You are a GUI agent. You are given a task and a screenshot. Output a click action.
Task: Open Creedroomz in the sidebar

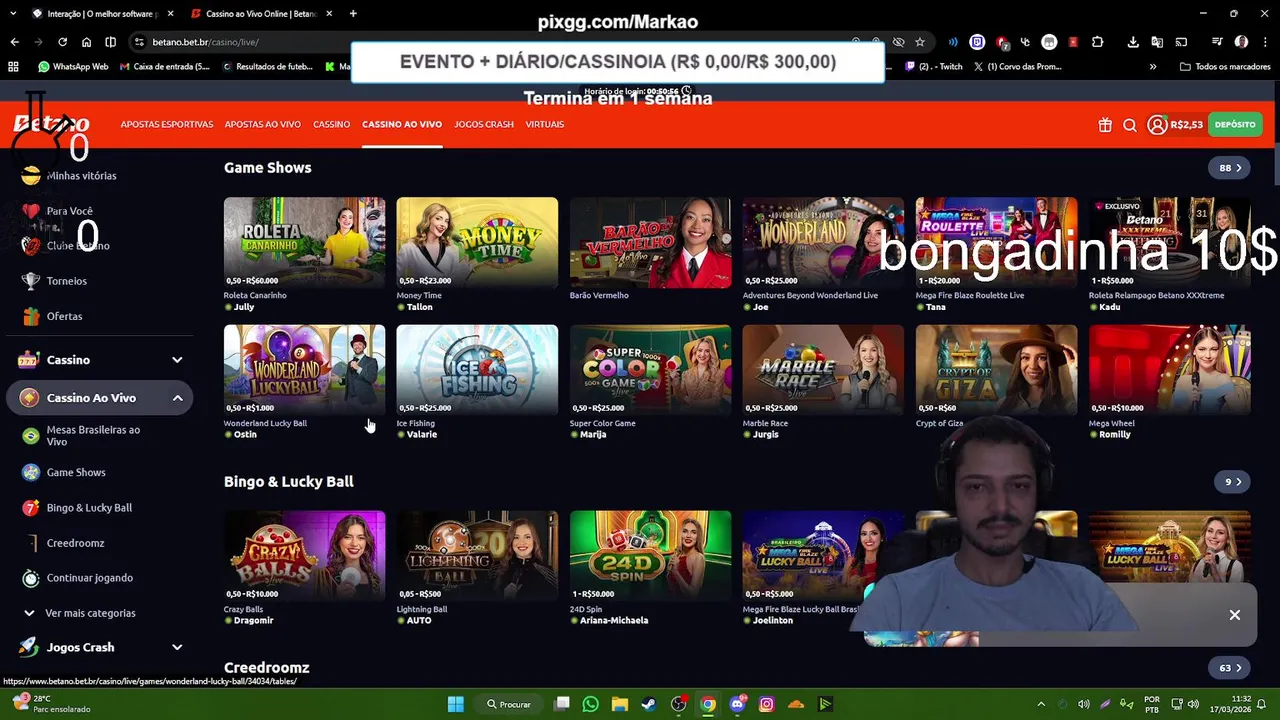(75, 543)
